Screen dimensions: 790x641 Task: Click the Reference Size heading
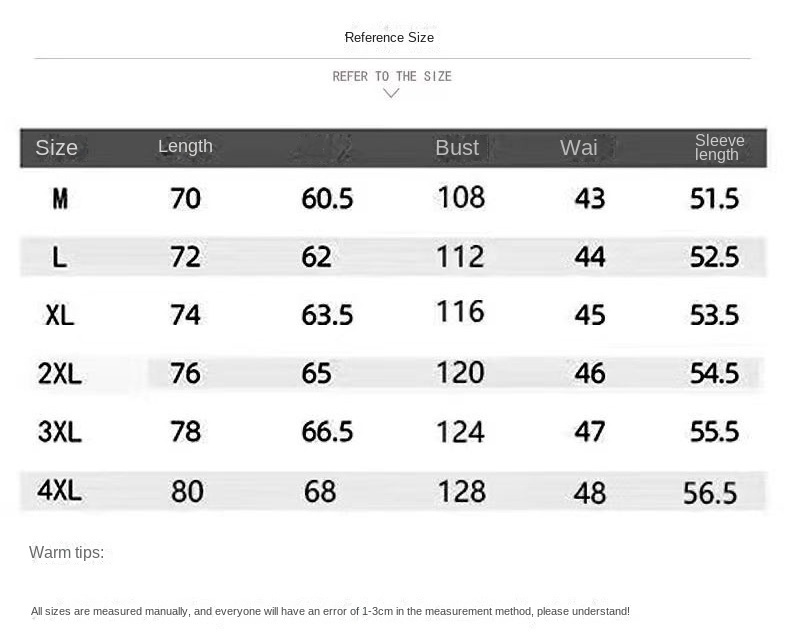pyautogui.click(x=389, y=38)
